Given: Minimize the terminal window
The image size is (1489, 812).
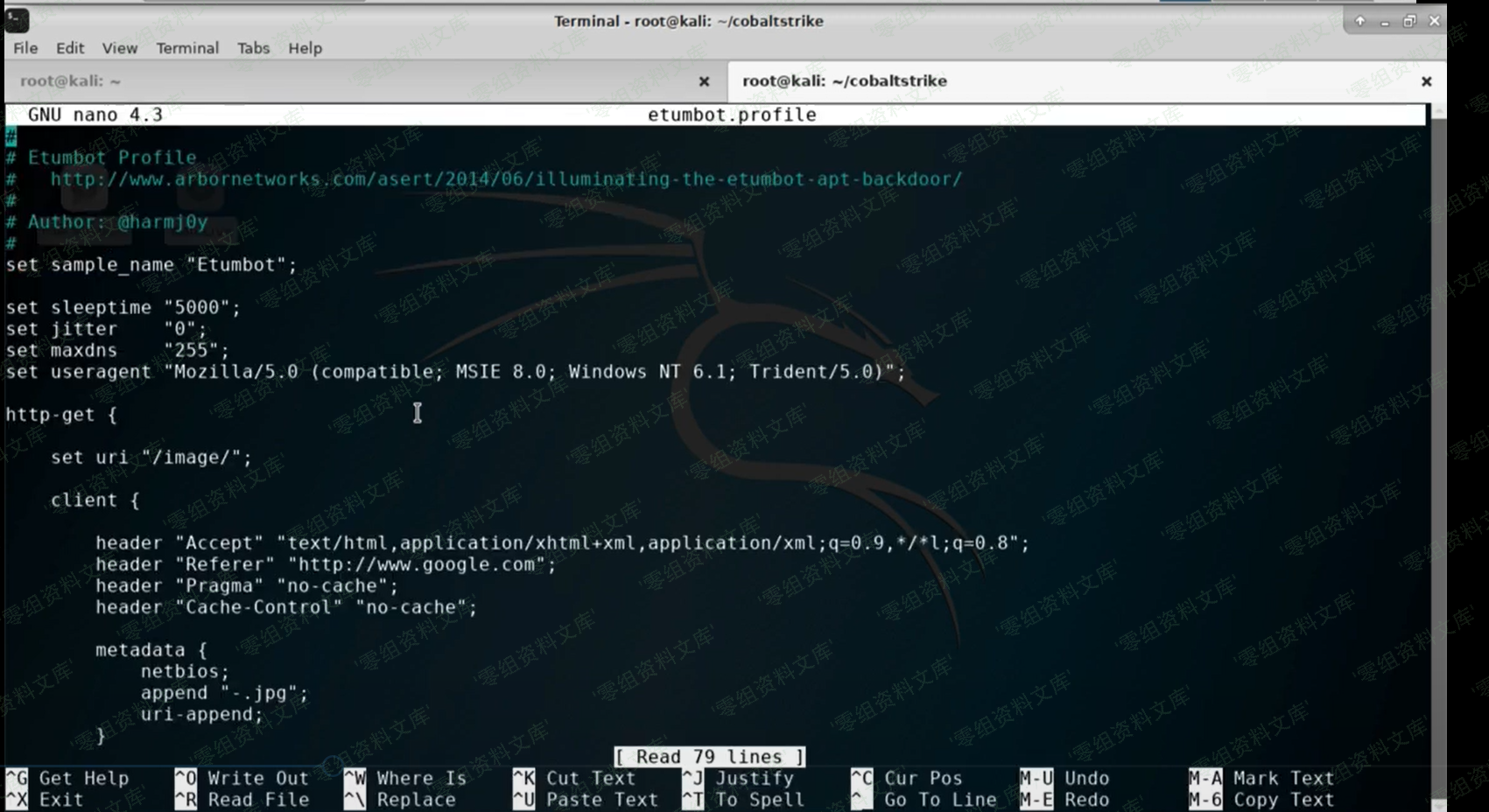Looking at the screenshot, I should [1384, 21].
